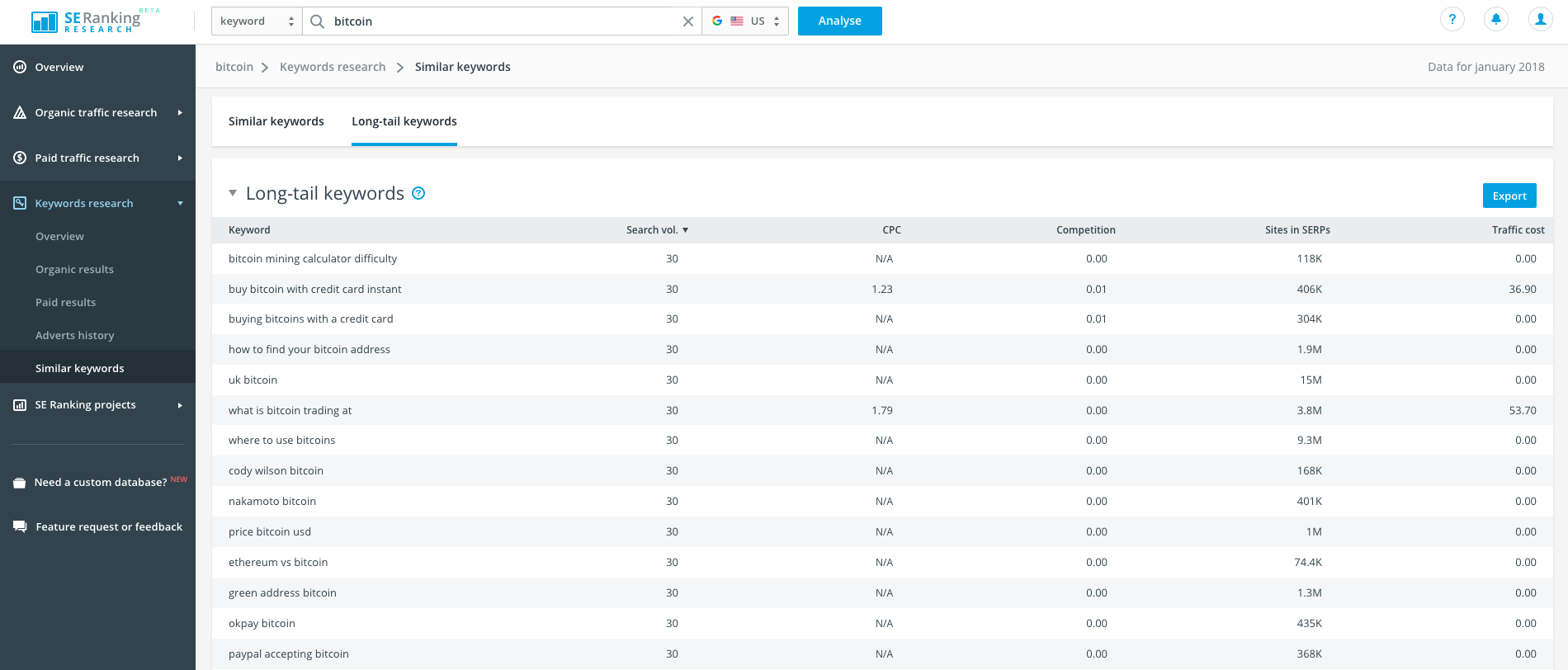This screenshot has width=1568, height=670.
Task: Switch to the Similar keywords tab
Action: click(276, 121)
